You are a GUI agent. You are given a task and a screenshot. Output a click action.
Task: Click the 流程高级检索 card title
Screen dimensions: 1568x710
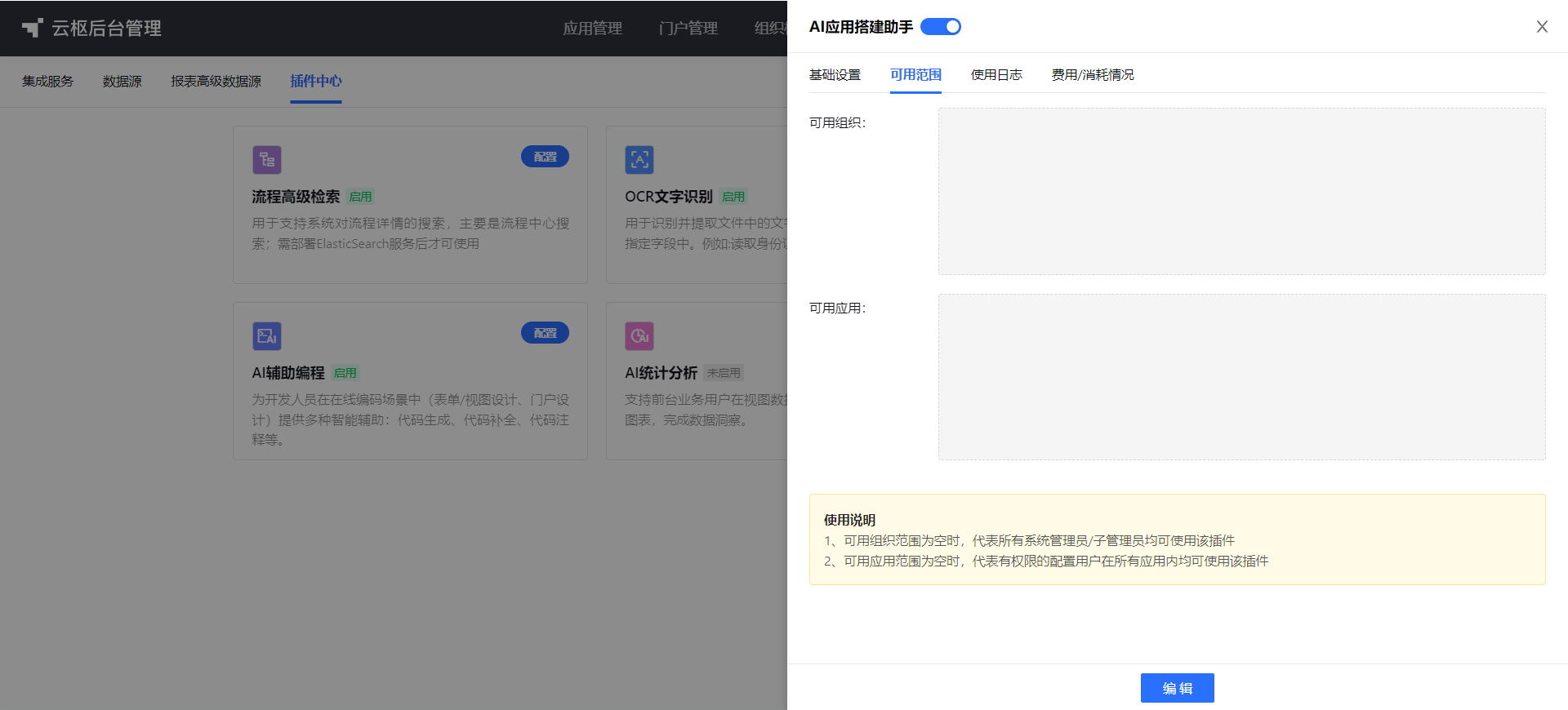coord(296,197)
